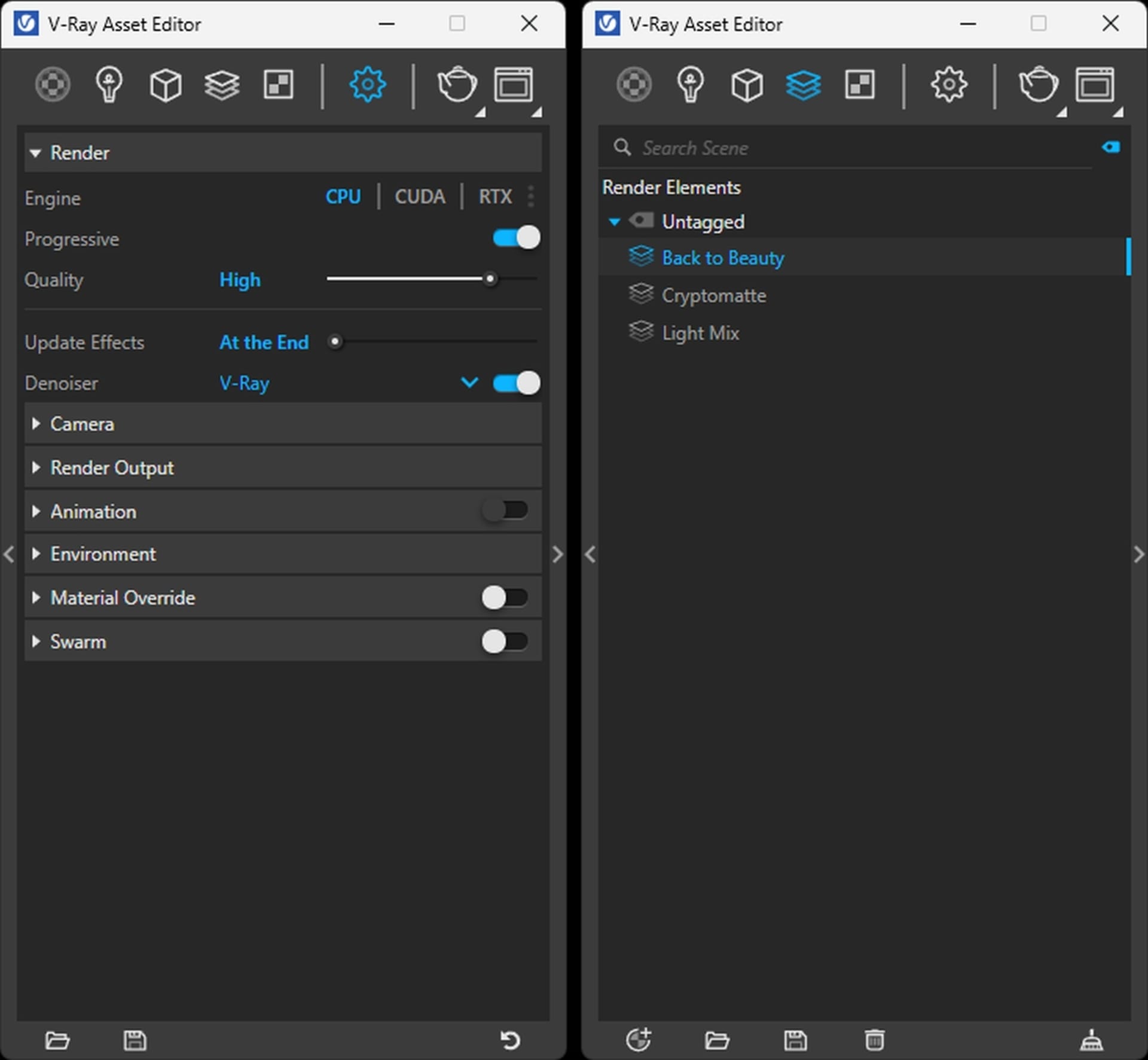Turn on the Swarm switch

tap(505, 642)
